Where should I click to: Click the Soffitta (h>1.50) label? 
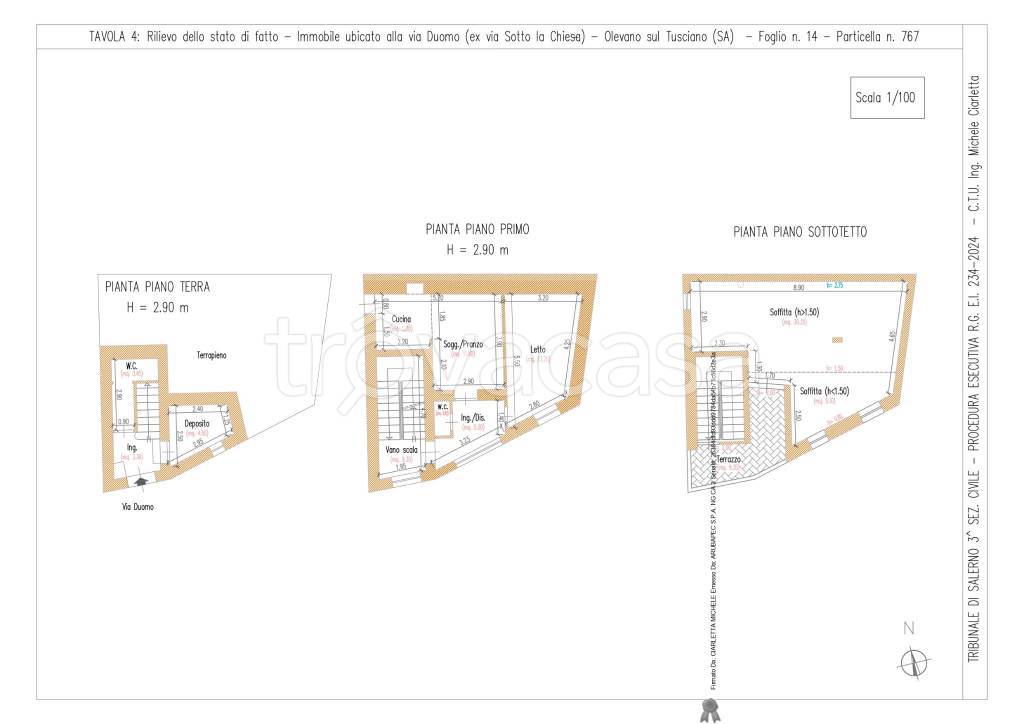tap(795, 311)
